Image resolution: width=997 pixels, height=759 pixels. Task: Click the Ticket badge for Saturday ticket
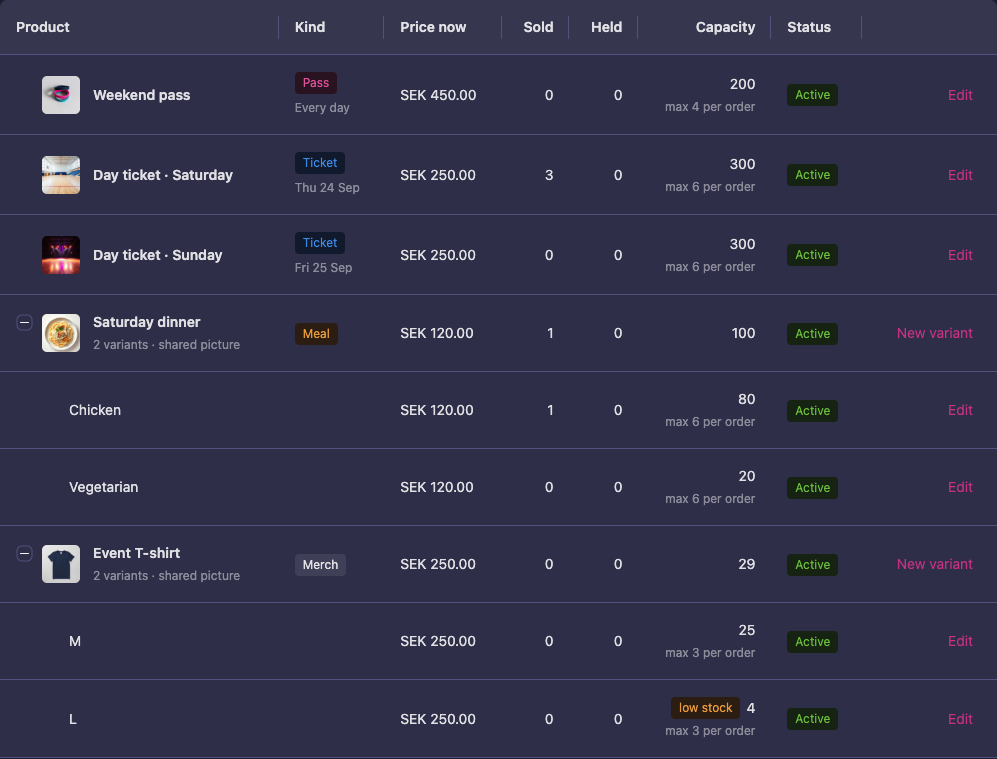click(320, 163)
